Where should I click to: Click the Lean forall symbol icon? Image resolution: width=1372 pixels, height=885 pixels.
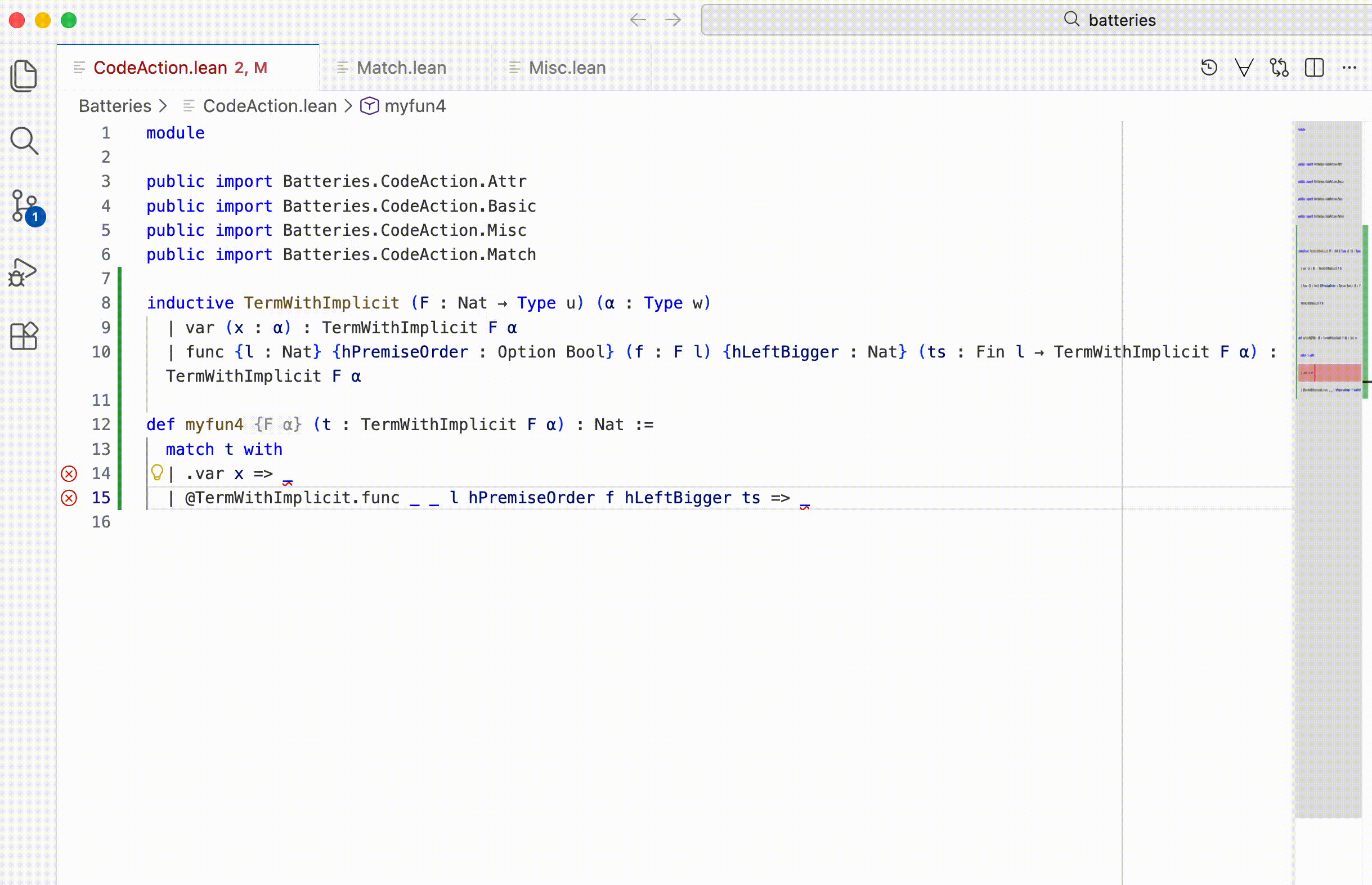(x=1244, y=68)
